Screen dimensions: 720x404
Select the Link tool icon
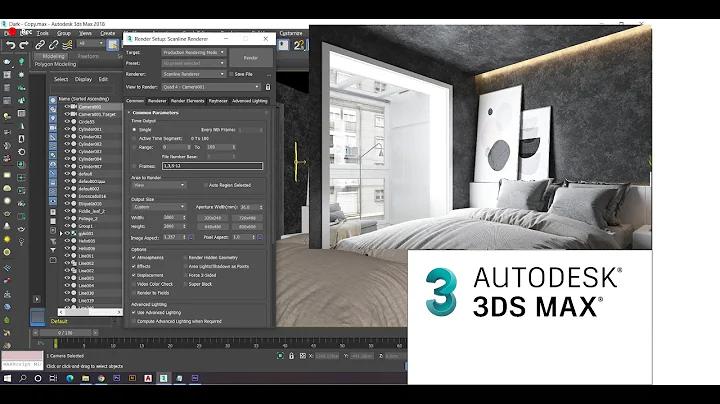tap(40, 45)
